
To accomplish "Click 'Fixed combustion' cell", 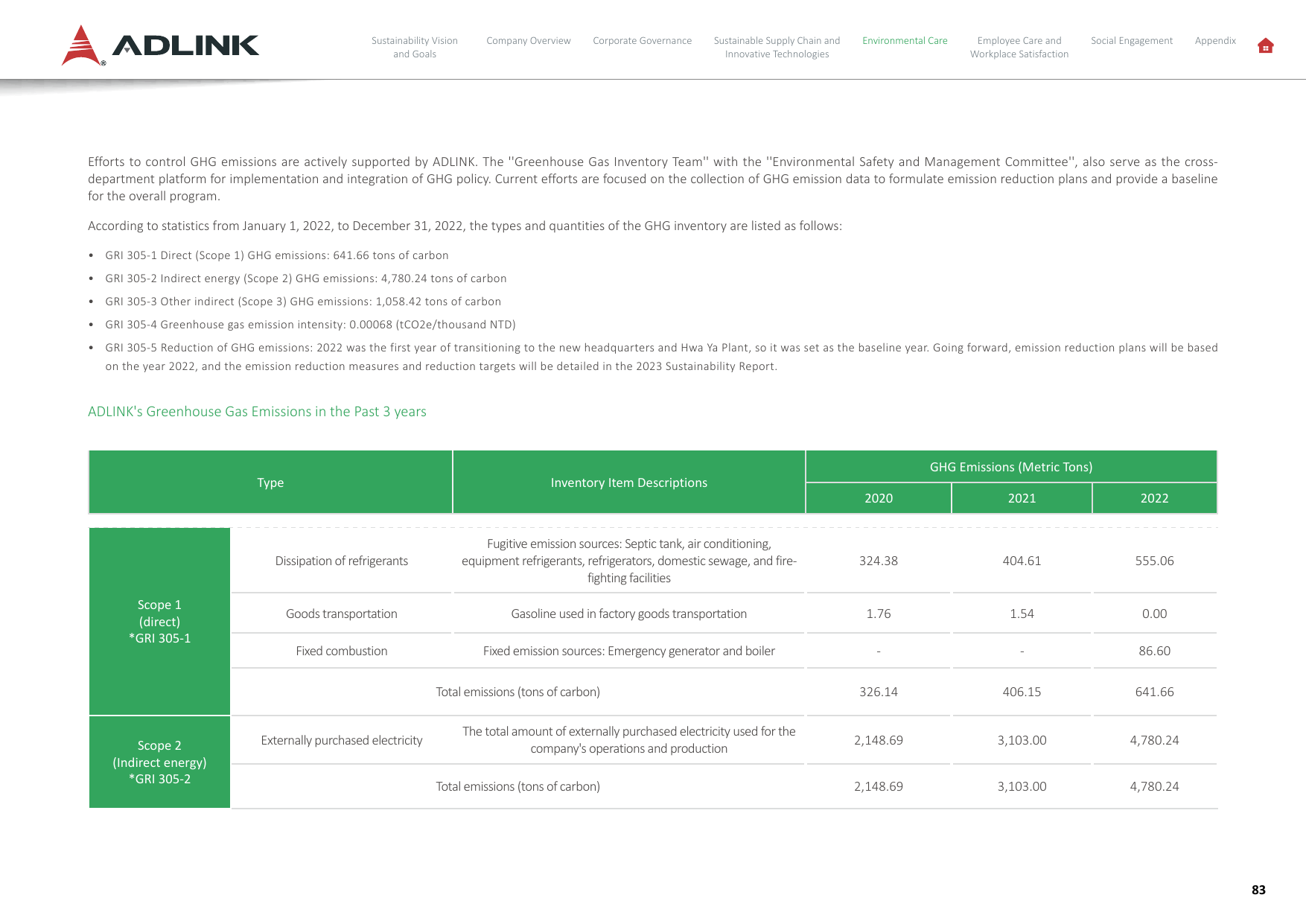I will click(342, 651).
